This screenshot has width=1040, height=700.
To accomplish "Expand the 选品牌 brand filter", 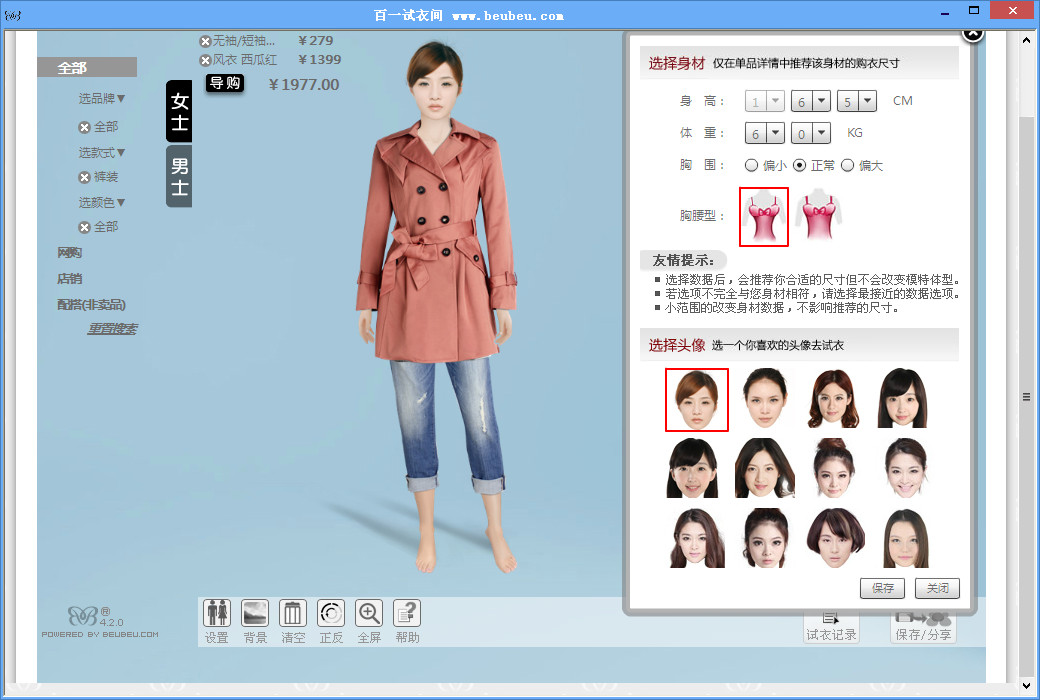I will tap(102, 99).
